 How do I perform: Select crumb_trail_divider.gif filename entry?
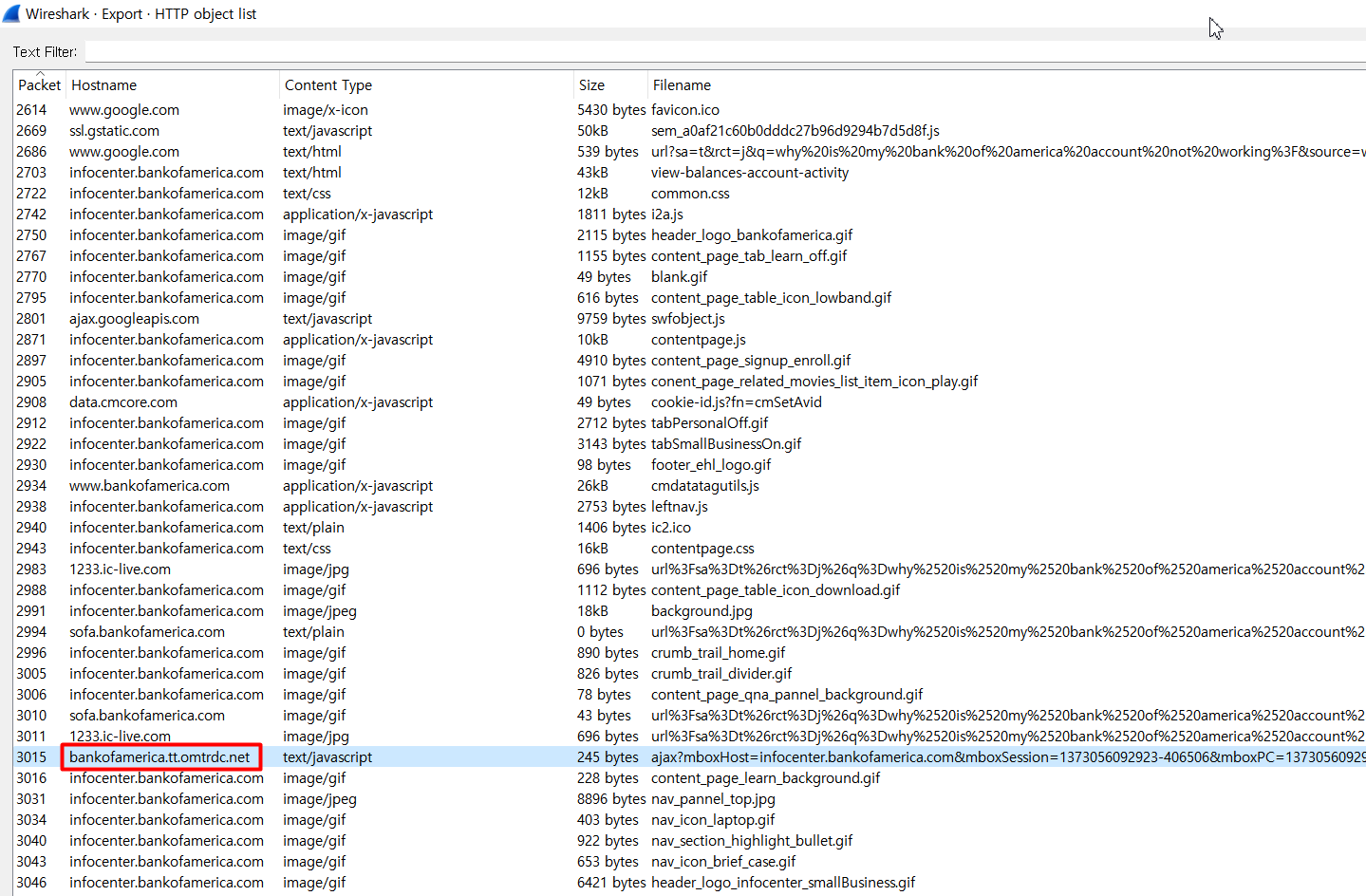click(x=721, y=674)
